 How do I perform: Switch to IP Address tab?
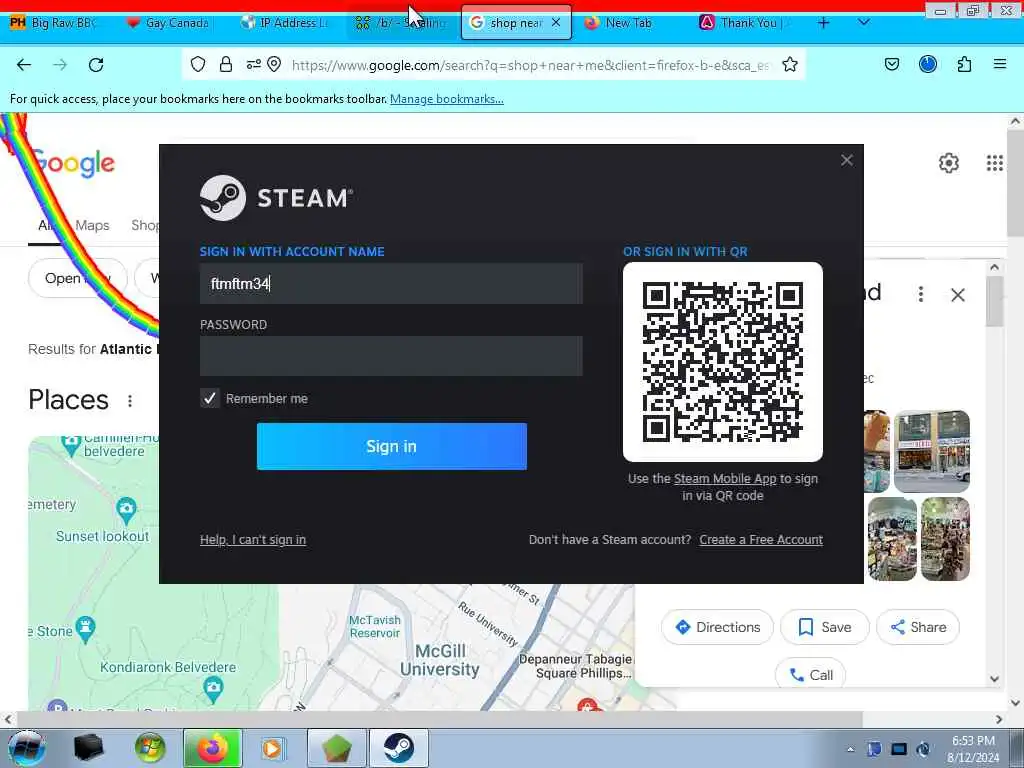coord(284,23)
